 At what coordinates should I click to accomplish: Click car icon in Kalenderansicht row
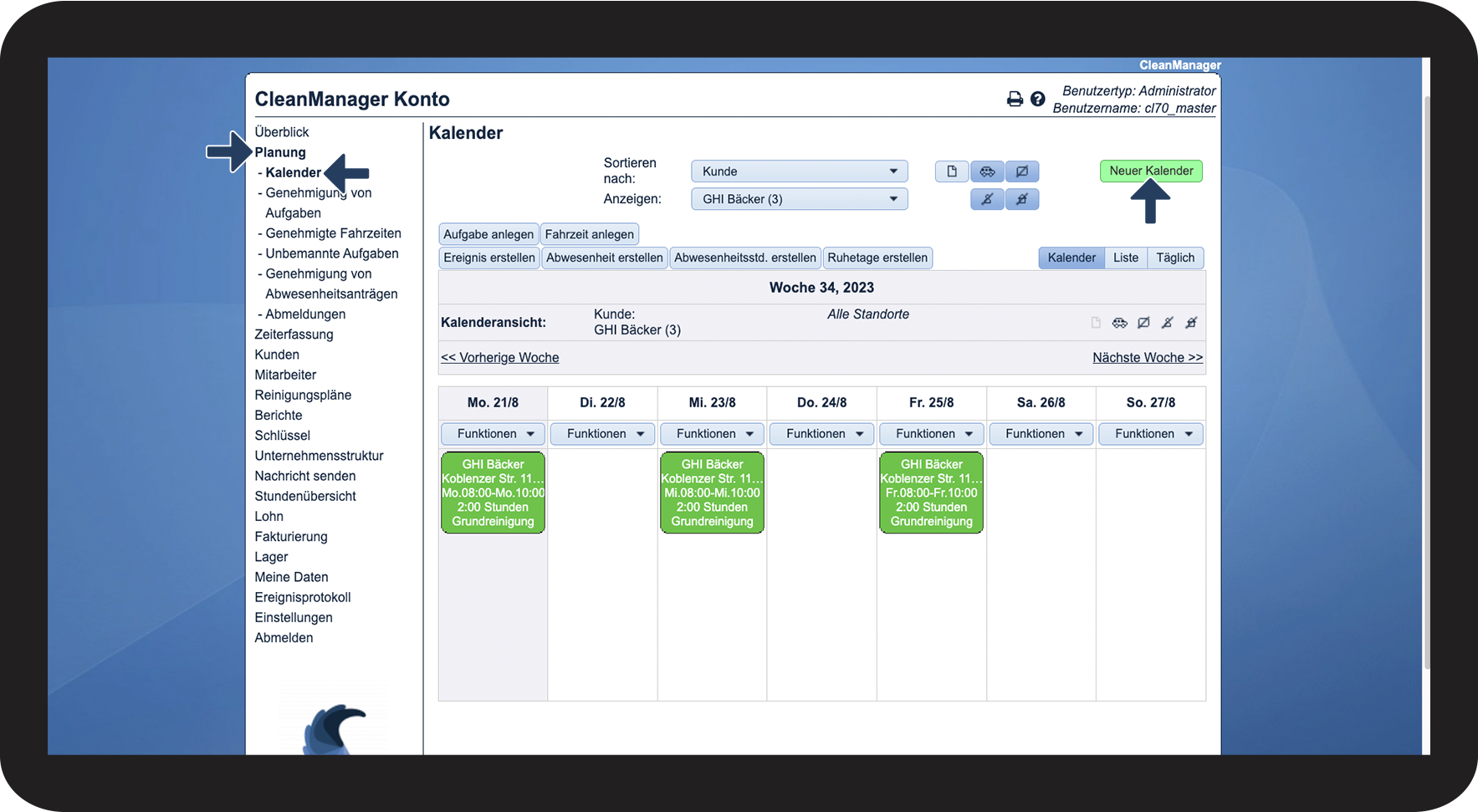point(1120,323)
